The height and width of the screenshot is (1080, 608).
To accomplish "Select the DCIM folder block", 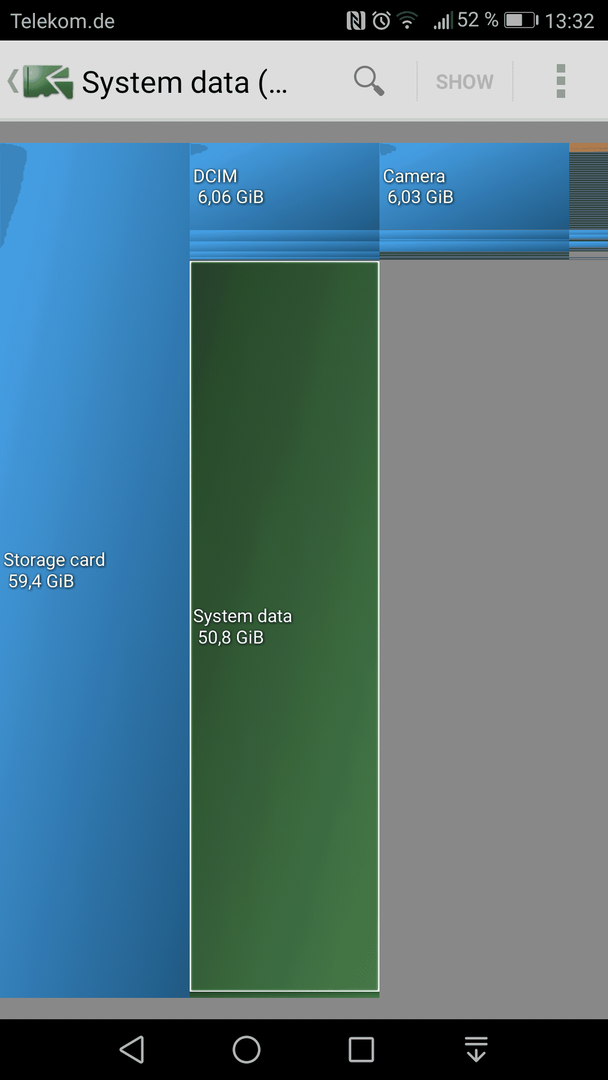I will 284,186.
